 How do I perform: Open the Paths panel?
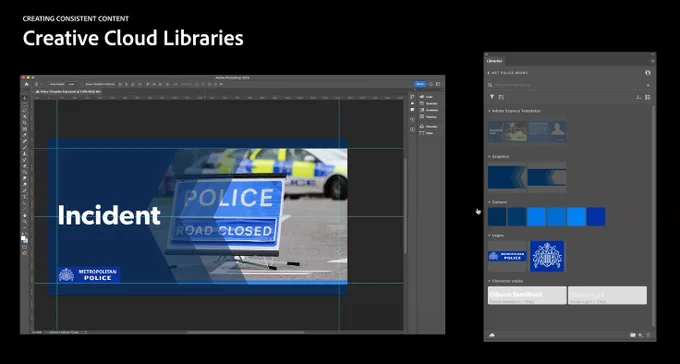tap(427, 133)
